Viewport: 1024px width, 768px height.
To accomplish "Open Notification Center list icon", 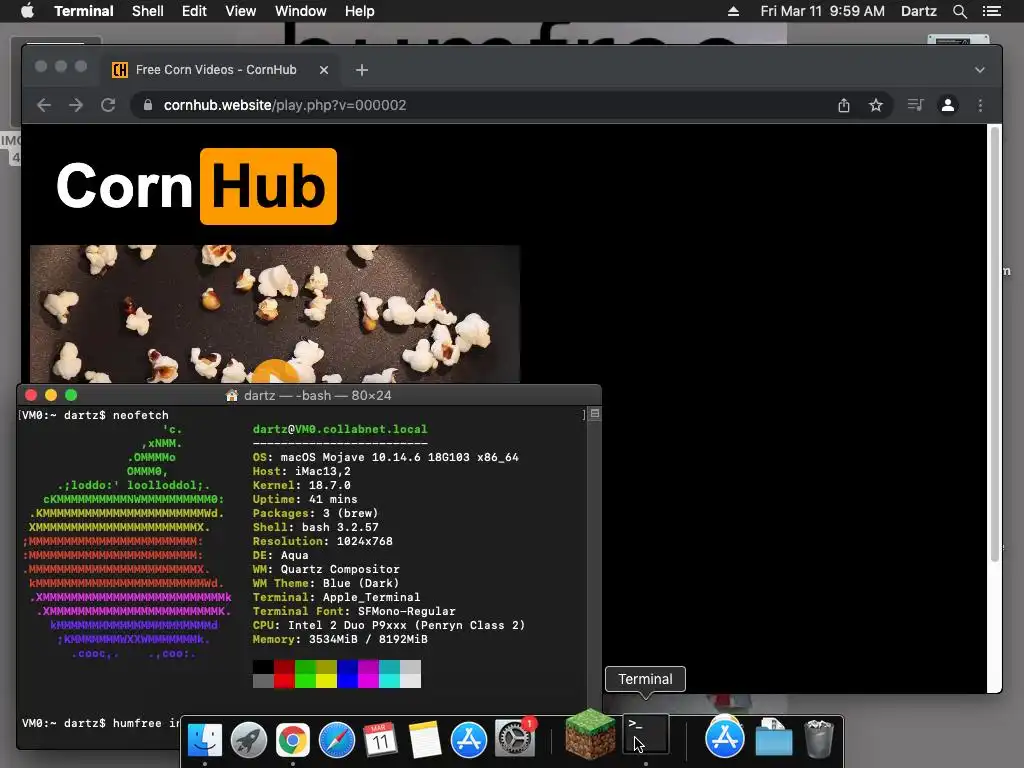I will (991, 11).
